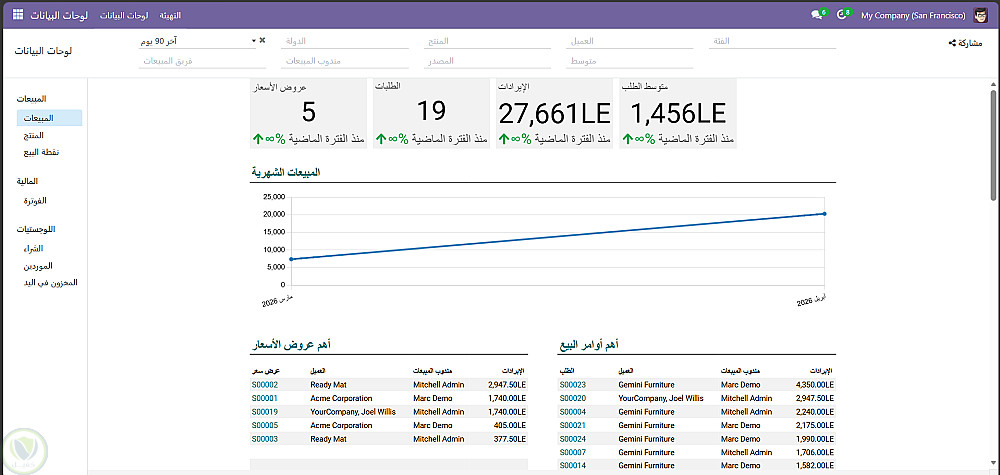The height and width of the screenshot is (475, 1000).
Task: Open the conversations chat bubble icon
Action: coord(816,15)
